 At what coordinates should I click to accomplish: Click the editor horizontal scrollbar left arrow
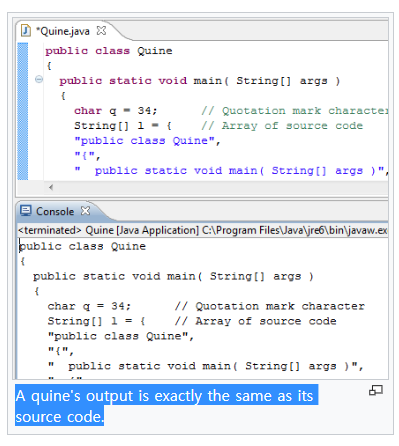(x=51, y=187)
